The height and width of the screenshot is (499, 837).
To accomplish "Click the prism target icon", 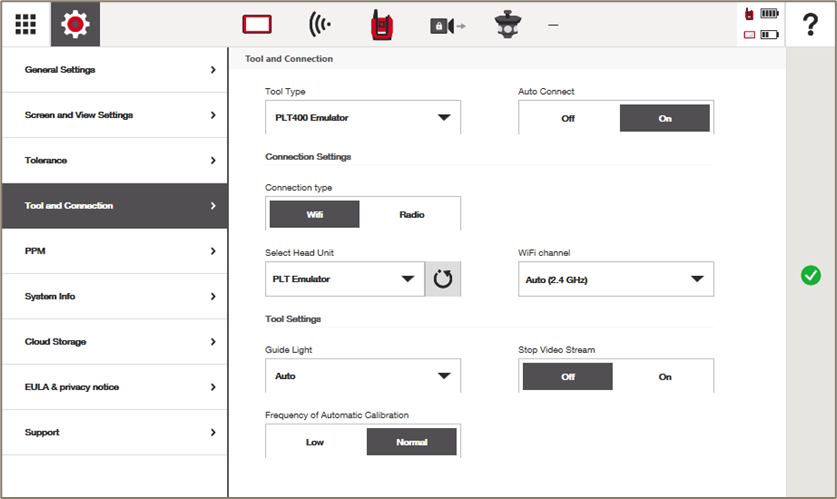I will coord(509,25).
